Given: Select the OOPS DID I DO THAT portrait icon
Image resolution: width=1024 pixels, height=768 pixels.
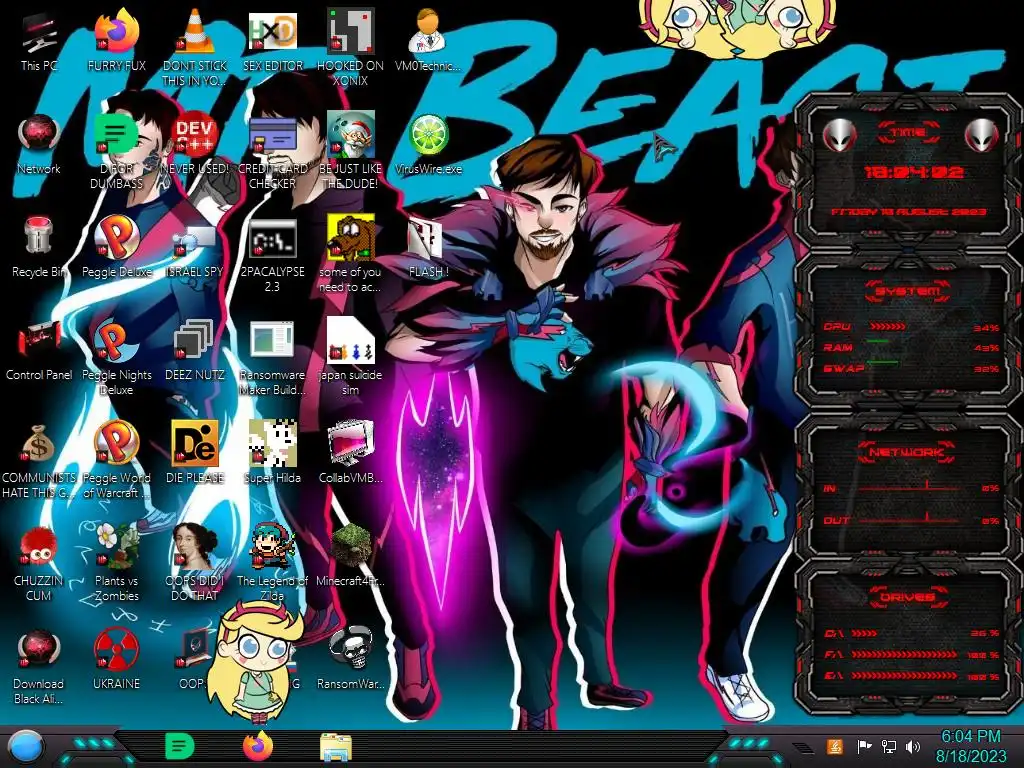Looking at the screenshot, I should [194, 563].
